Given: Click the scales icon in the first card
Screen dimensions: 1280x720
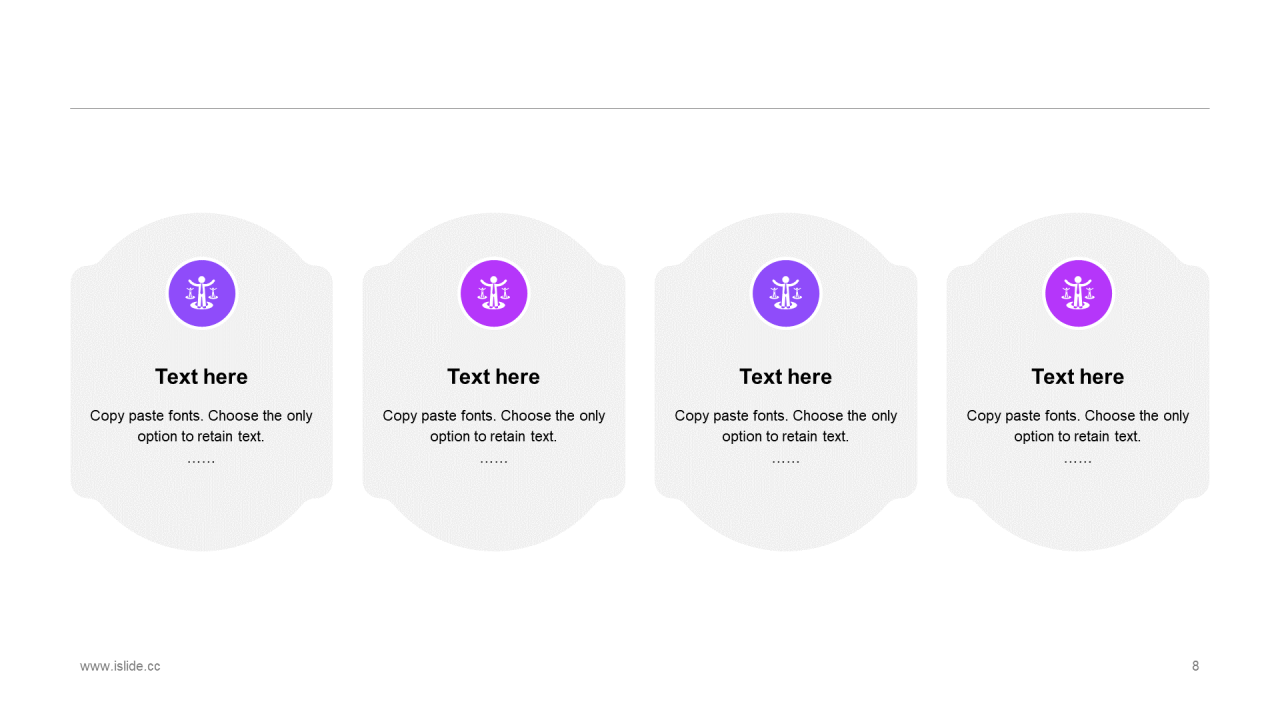Looking at the screenshot, I should point(201,293).
